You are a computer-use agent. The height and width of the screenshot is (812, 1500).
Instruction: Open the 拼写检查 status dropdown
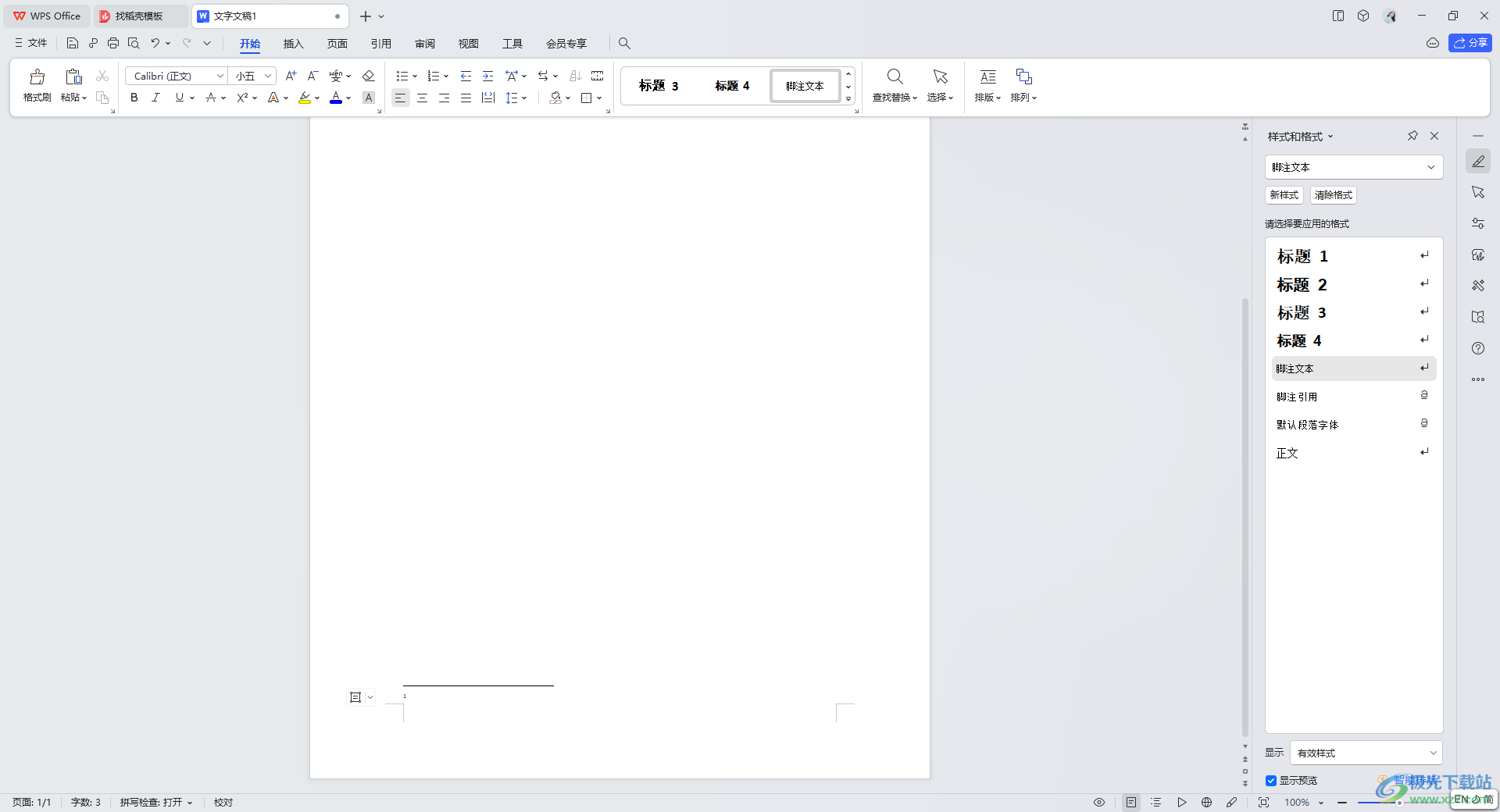[x=156, y=802]
